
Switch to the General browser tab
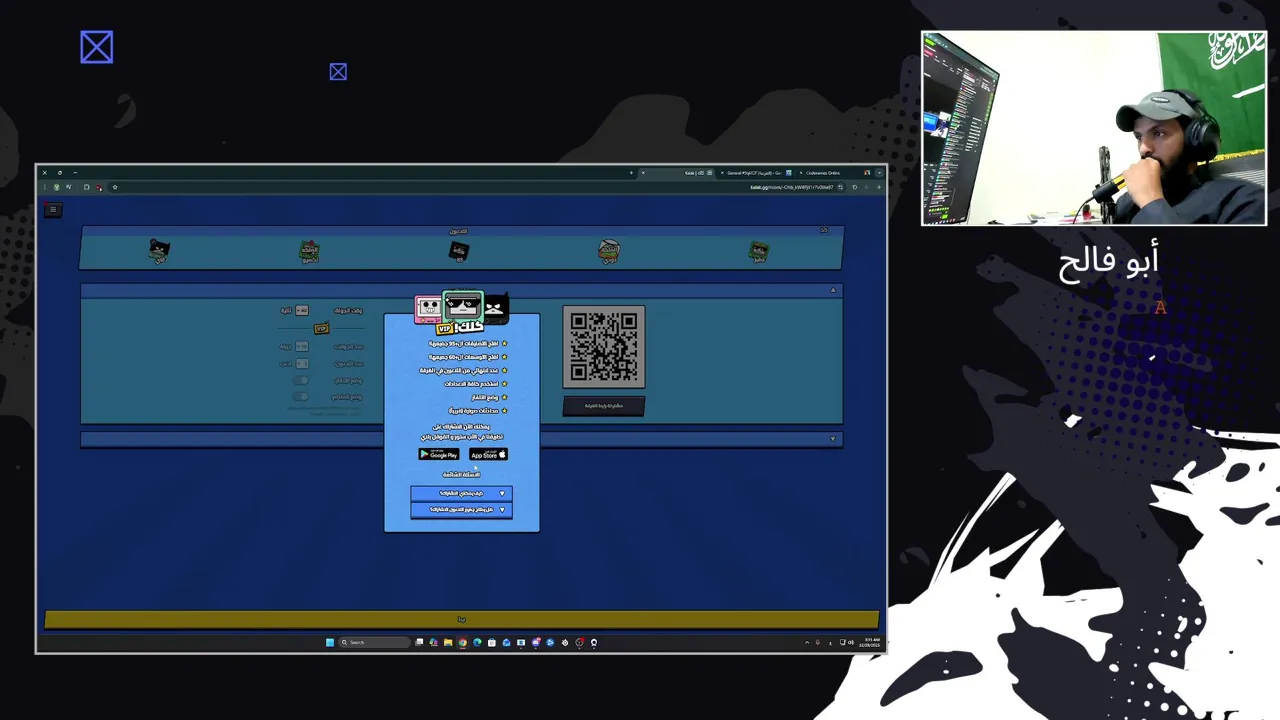(x=755, y=173)
